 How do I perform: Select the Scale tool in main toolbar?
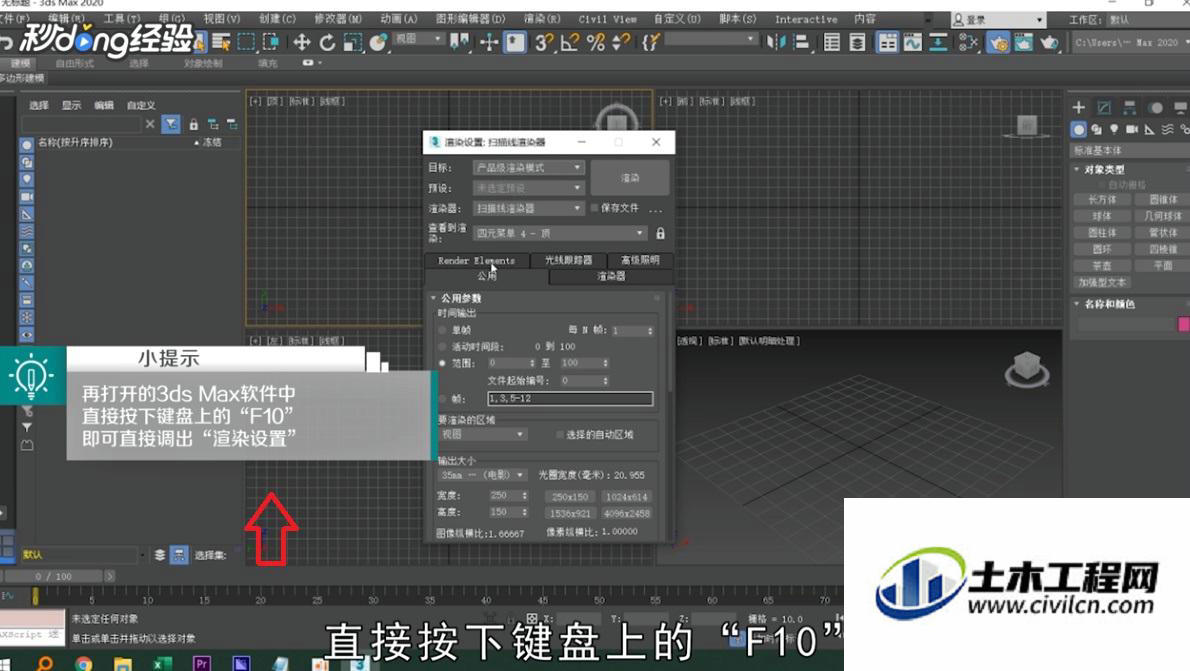353,43
